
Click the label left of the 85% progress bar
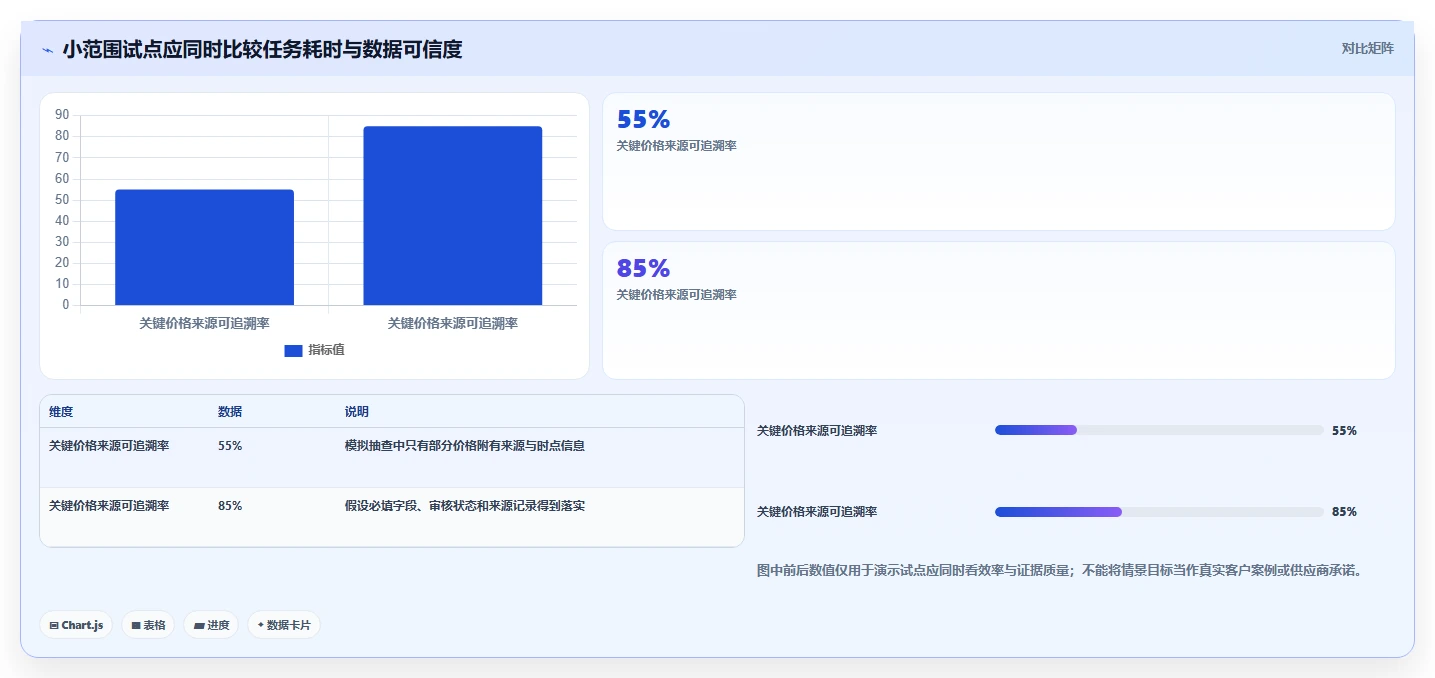817,512
